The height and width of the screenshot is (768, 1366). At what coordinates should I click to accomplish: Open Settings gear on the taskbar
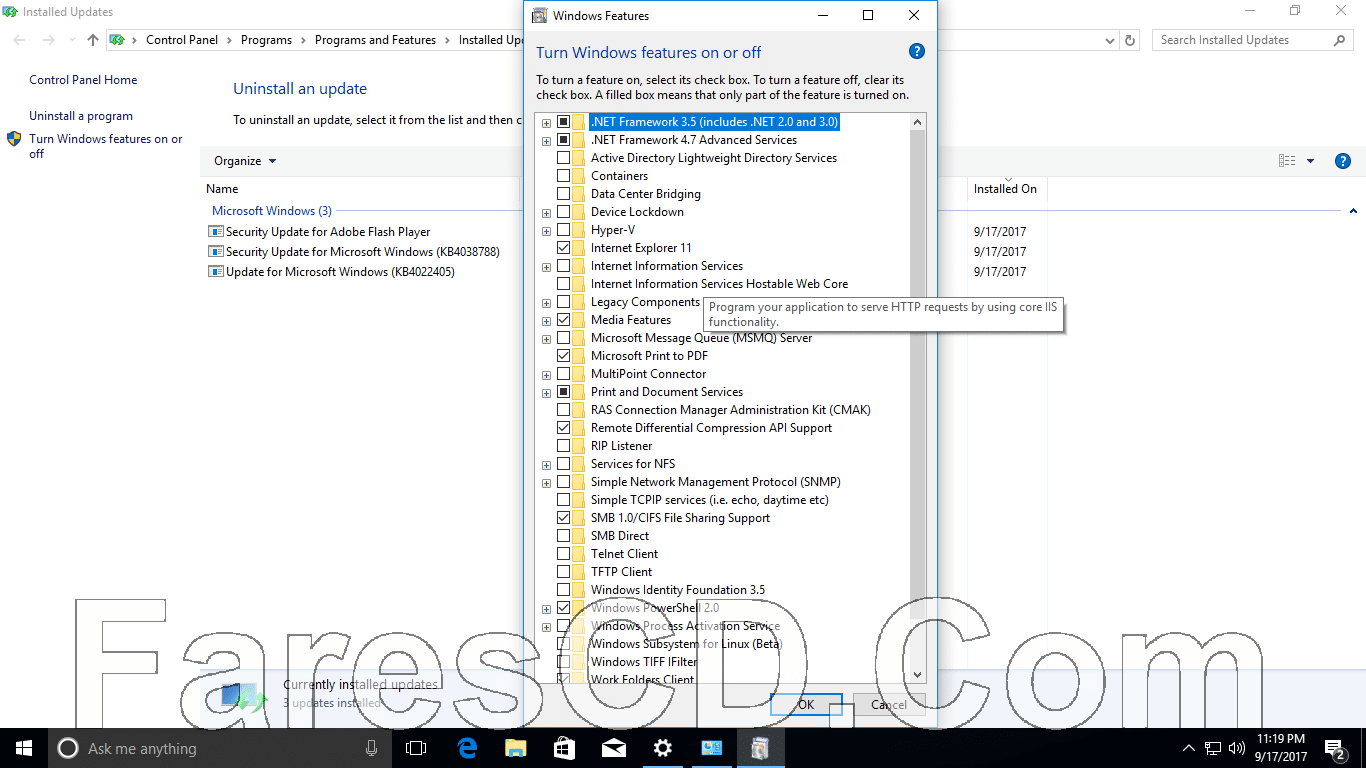point(662,748)
